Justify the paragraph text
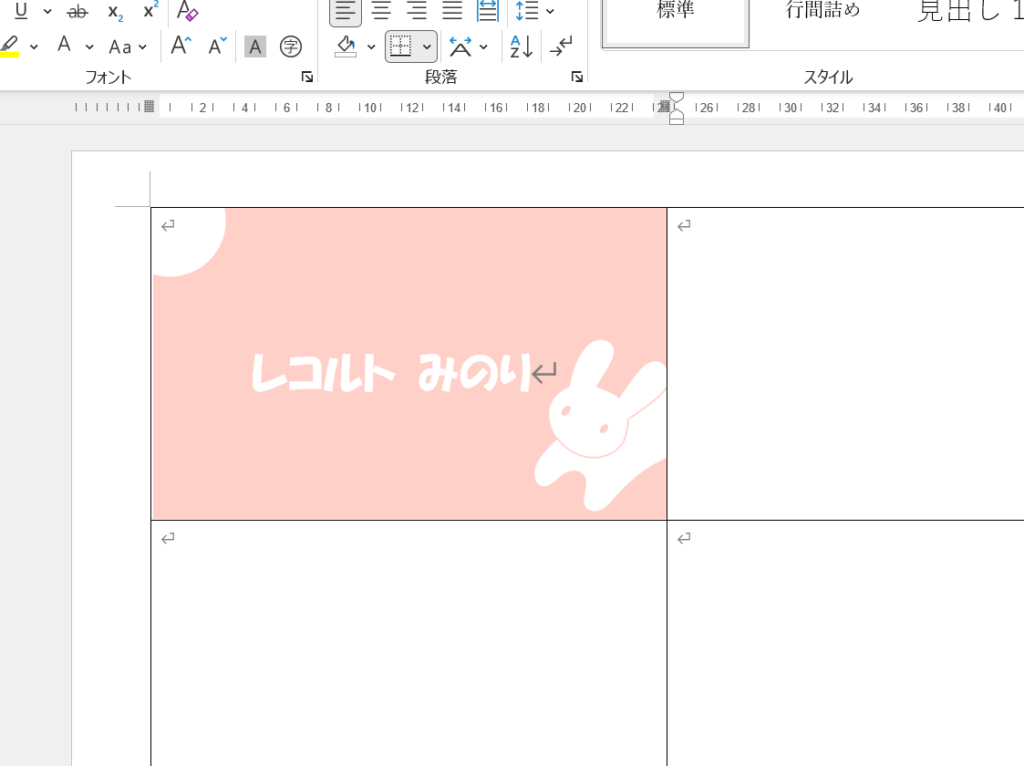This screenshot has width=1024, height=766. tap(452, 10)
